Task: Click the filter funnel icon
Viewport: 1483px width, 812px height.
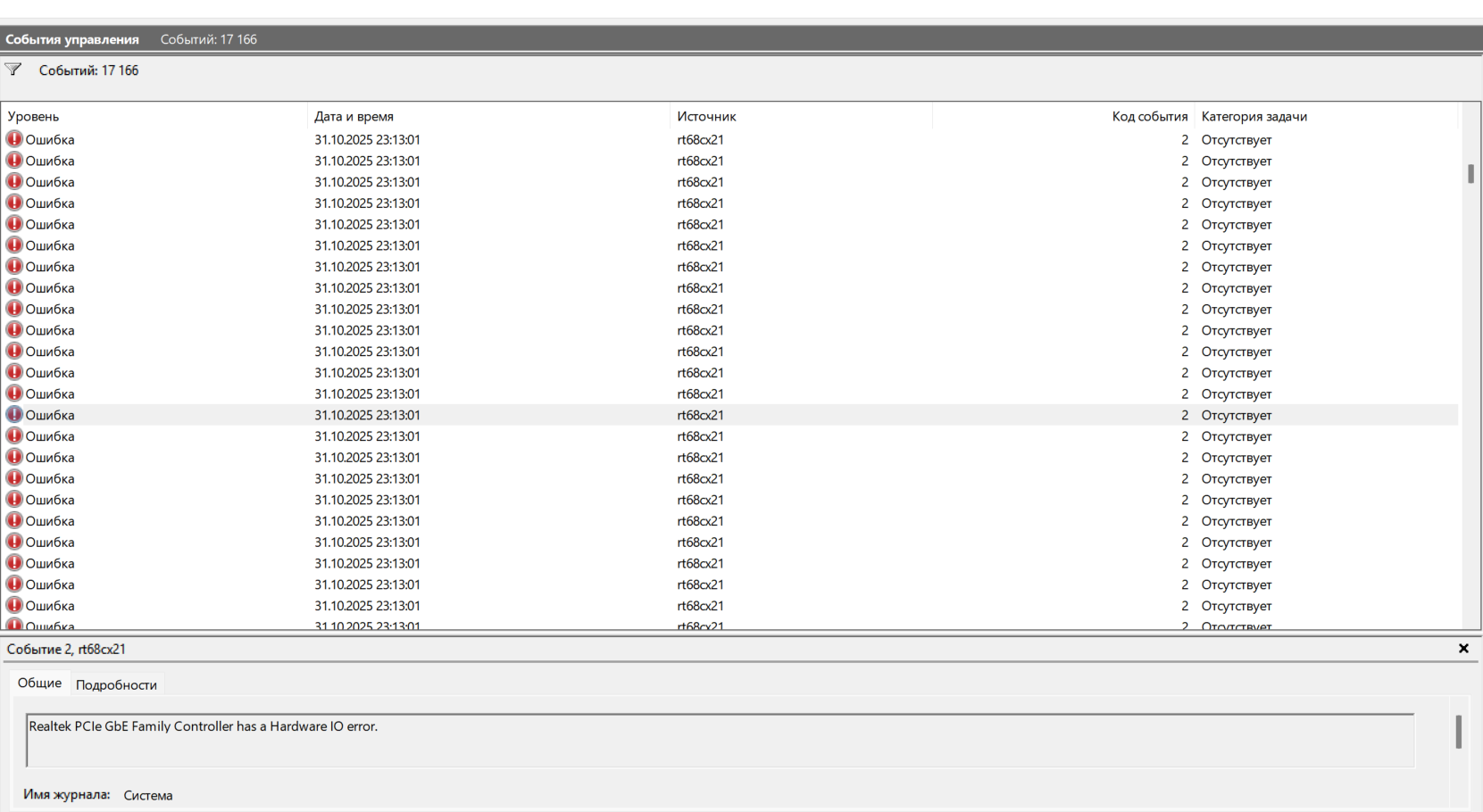Action: pos(13,70)
